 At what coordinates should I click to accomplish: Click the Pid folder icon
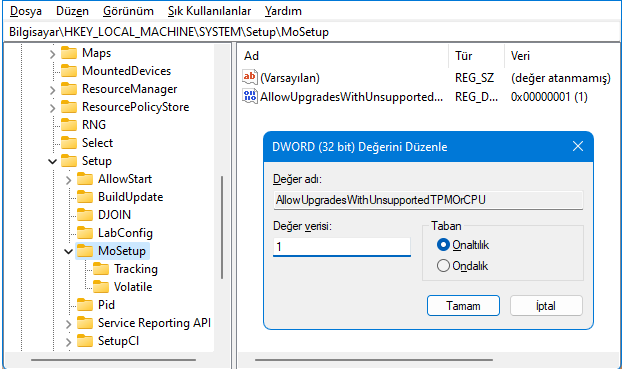pyautogui.click(x=85, y=305)
